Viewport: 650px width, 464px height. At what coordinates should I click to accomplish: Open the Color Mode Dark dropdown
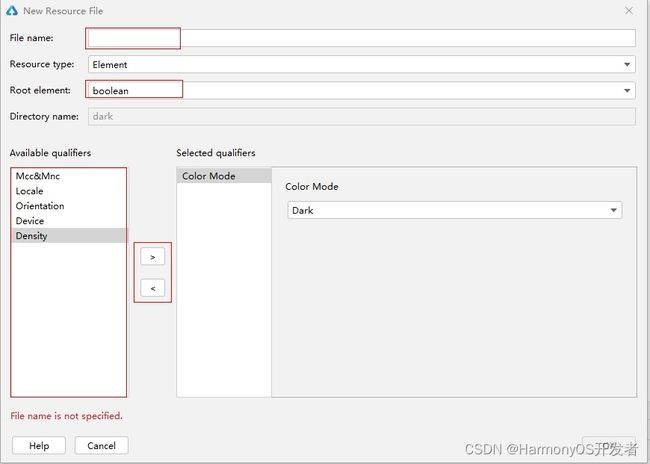(x=455, y=210)
